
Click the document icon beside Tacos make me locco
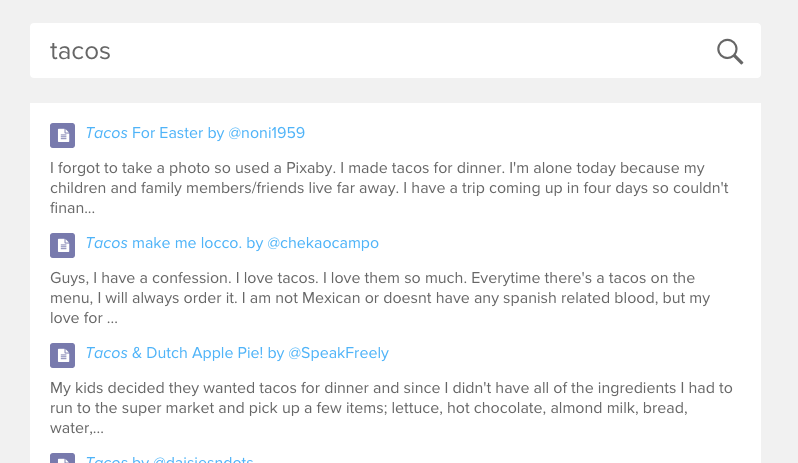(x=62, y=245)
